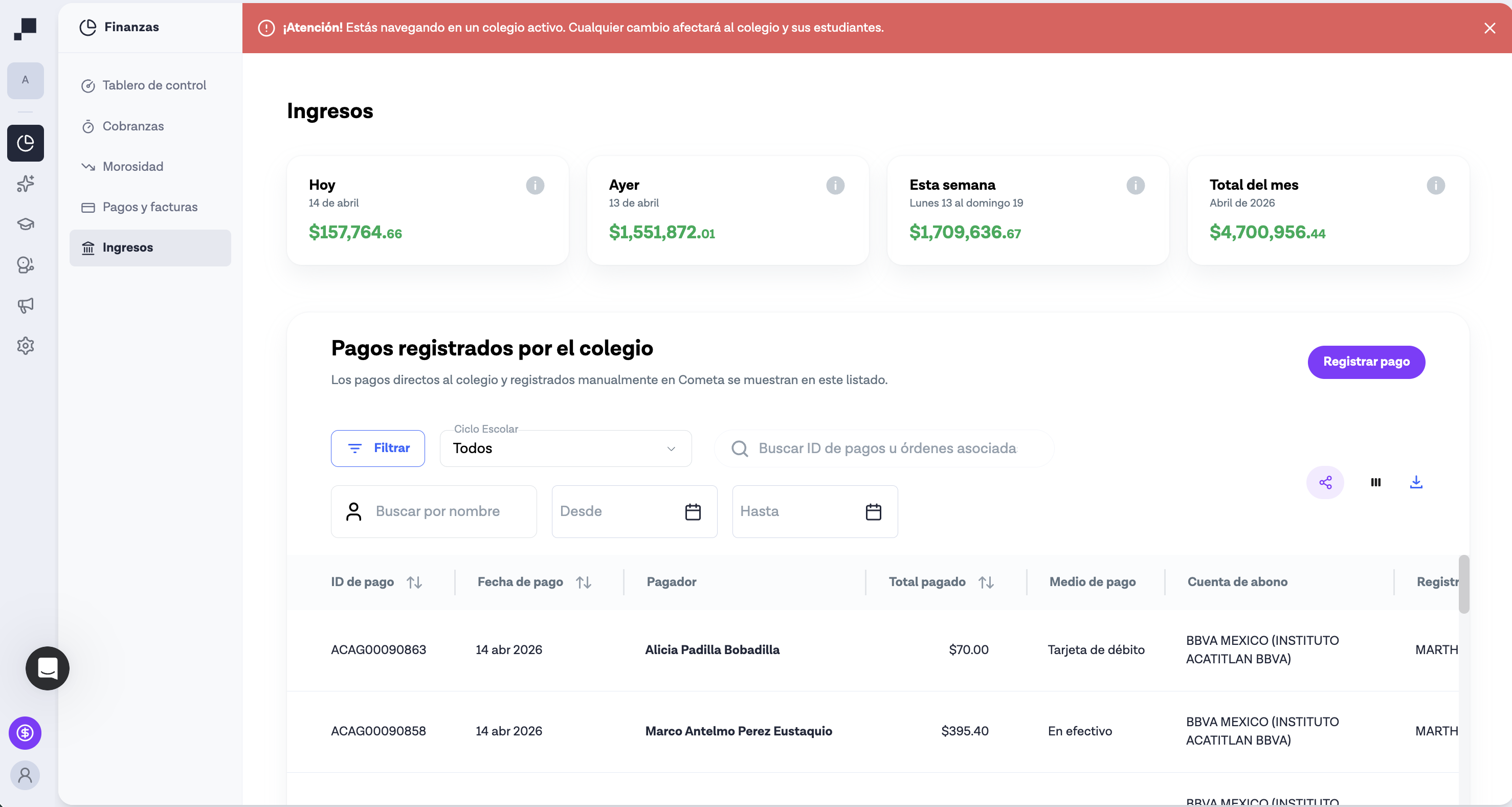Image resolution: width=1512 pixels, height=807 pixels.
Task: Open the Intercom chat bubble
Action: point(47,668)
